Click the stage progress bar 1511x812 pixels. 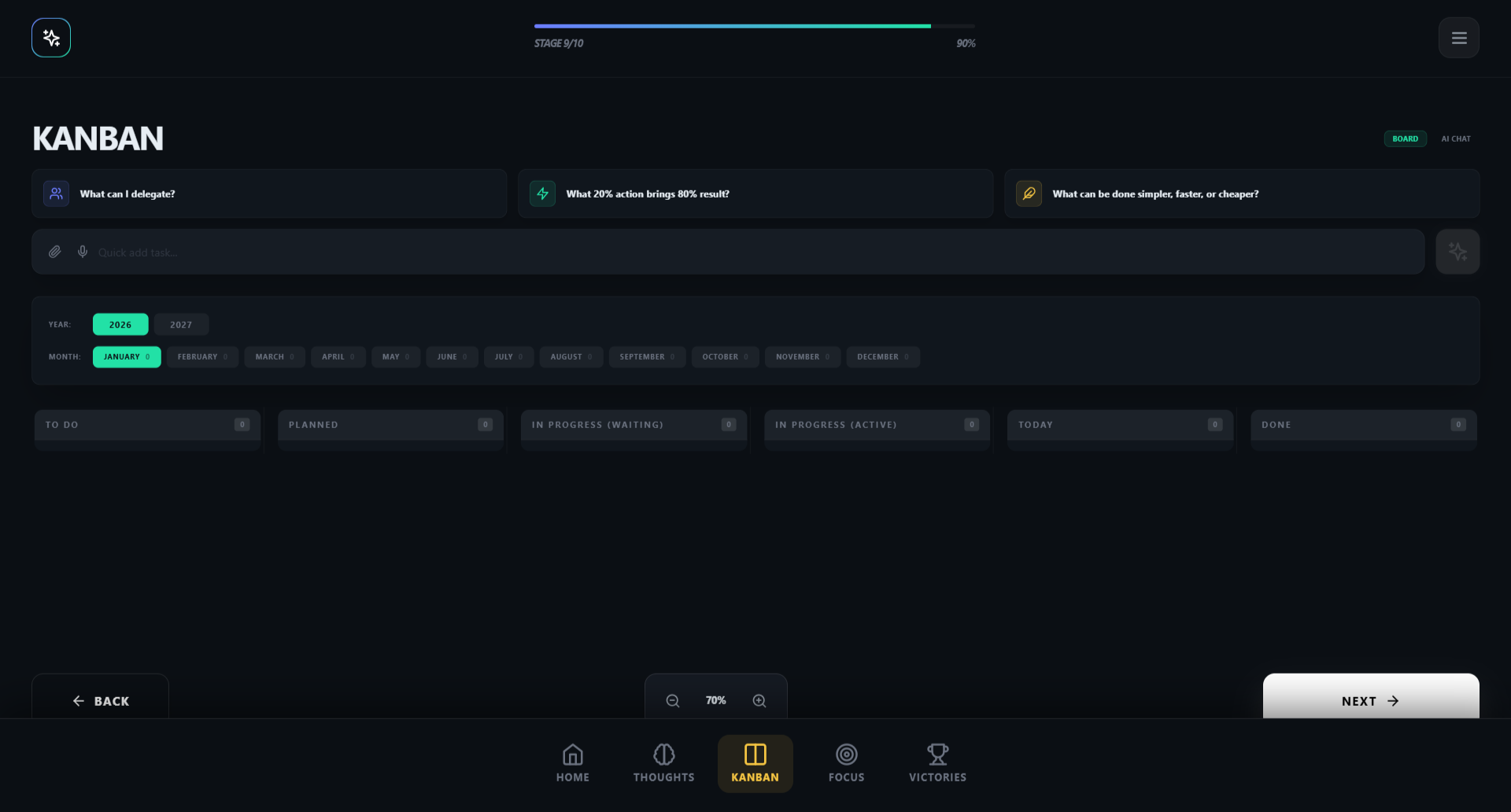point(755,26)
